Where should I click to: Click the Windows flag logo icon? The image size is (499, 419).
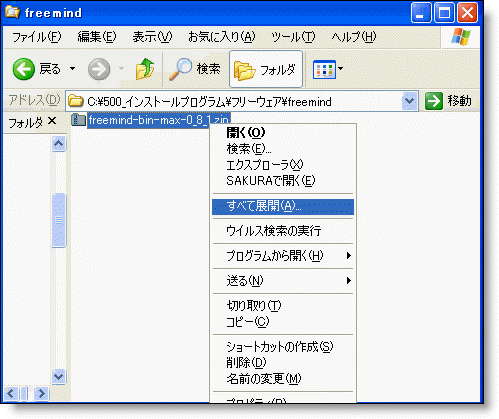461,37
